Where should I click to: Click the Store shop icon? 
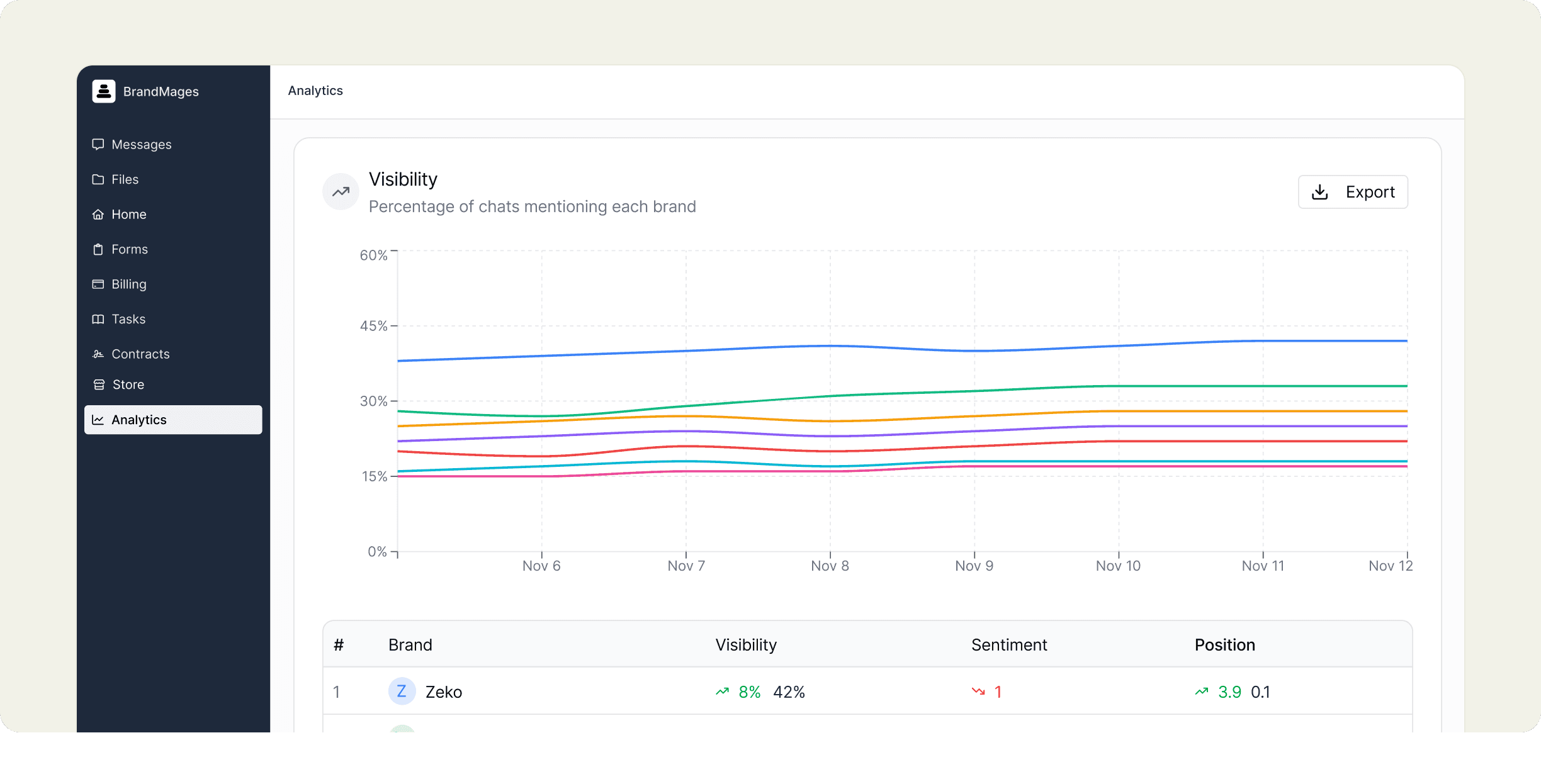click(99, 384)
